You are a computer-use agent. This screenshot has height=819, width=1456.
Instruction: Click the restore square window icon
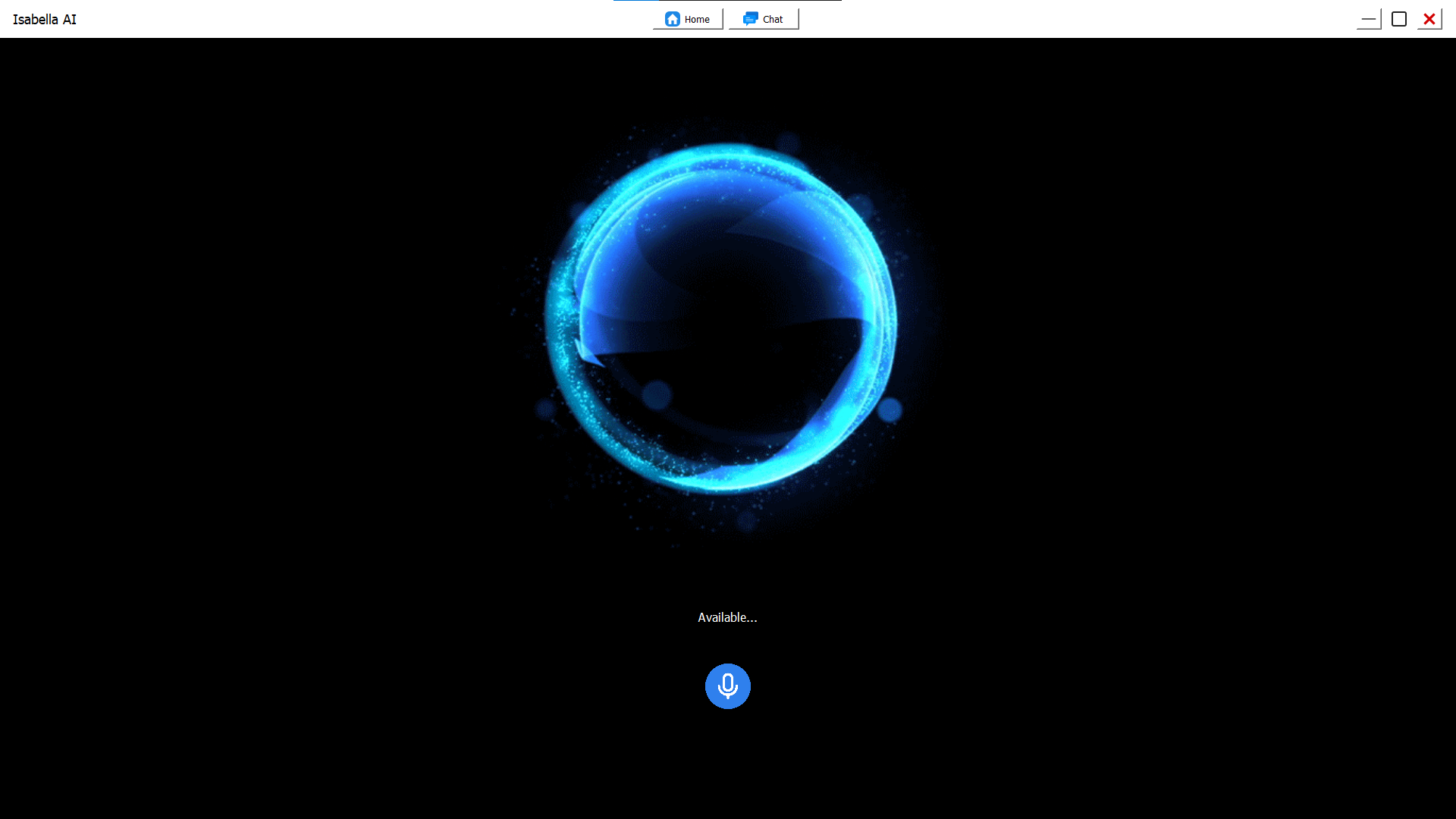[x=1399, y=19]
